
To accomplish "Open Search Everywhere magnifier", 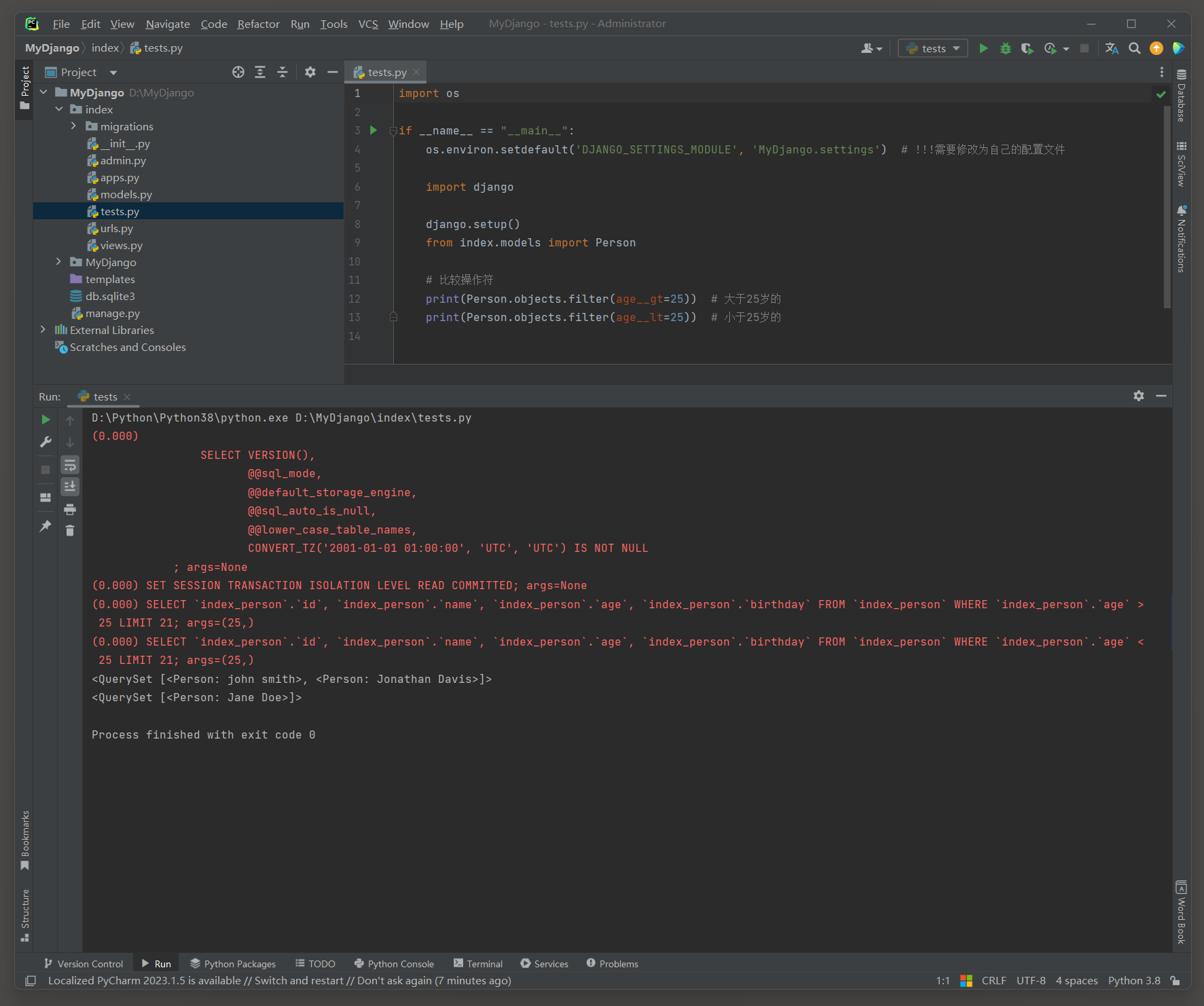I will pyautogui.click(x=1134, y=48).
